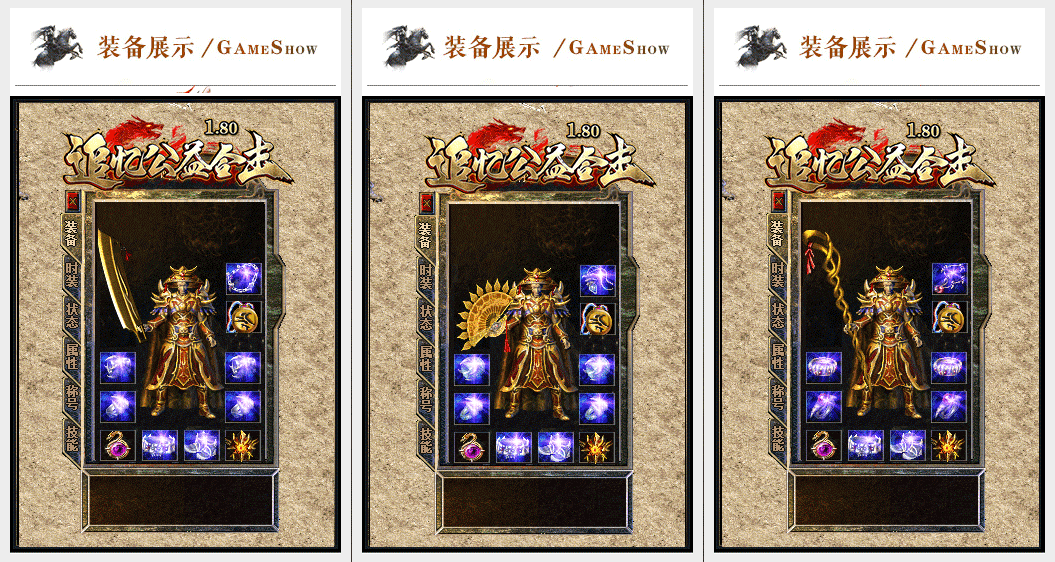Screen dimensions: 1055x562
Task: Click the boots slot in the left panel's bottom row
Action: tap(202, 445)
